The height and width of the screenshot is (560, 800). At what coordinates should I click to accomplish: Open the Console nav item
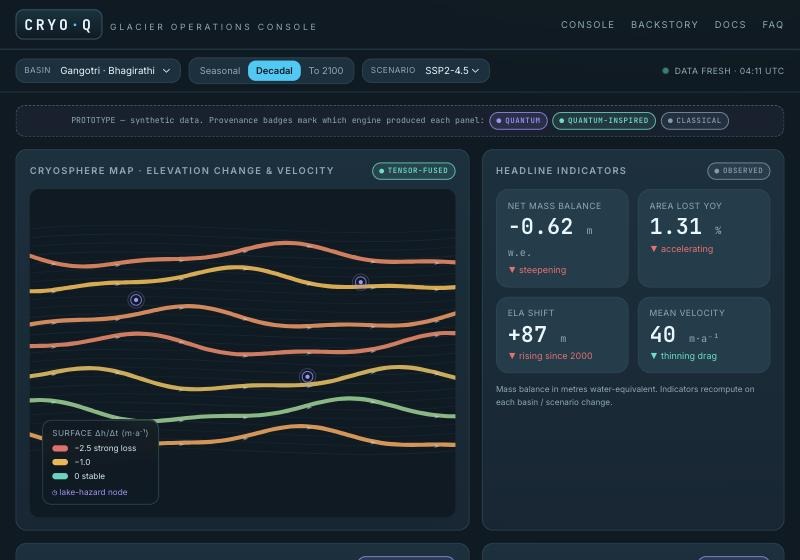tap(587, 24)
